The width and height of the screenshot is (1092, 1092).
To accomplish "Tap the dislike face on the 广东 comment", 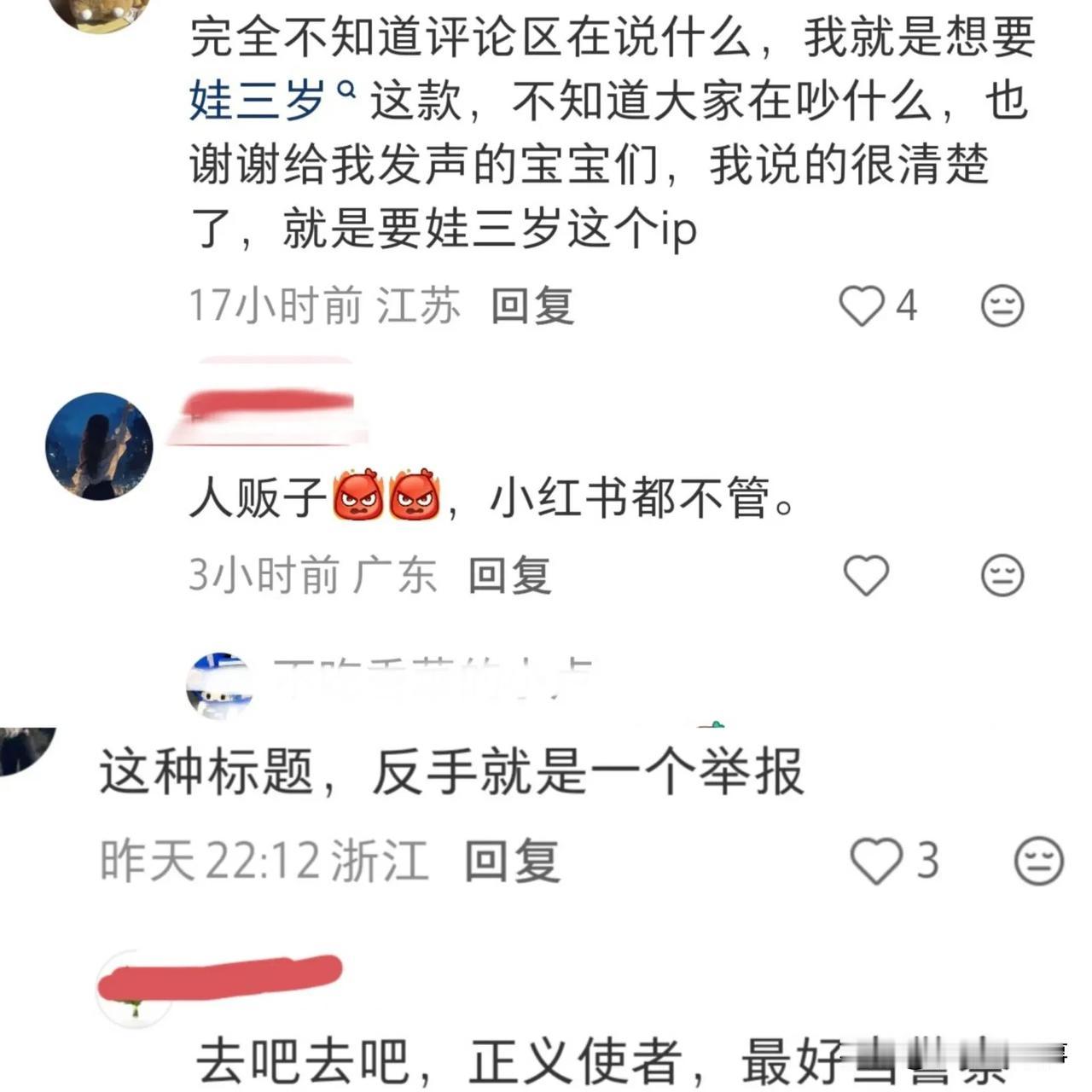I will (1002, 575).
